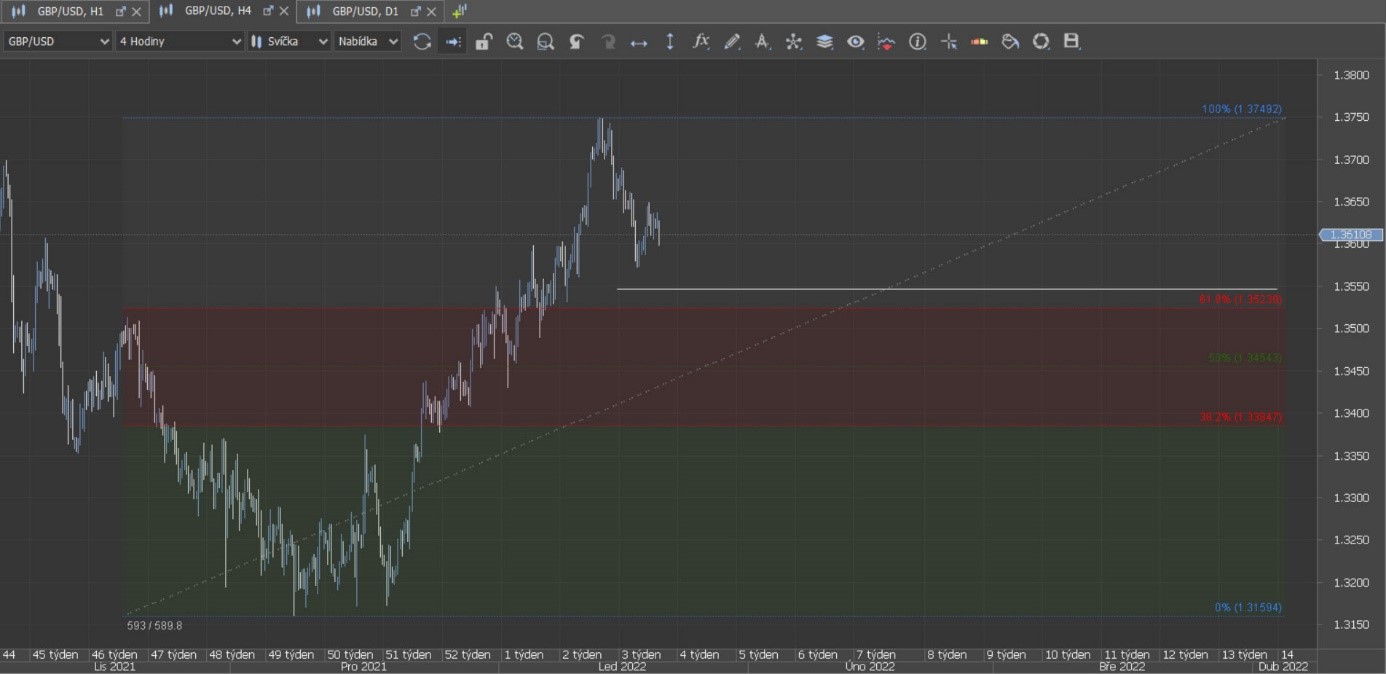Click the refresh chart icon

tap(422, 42)
